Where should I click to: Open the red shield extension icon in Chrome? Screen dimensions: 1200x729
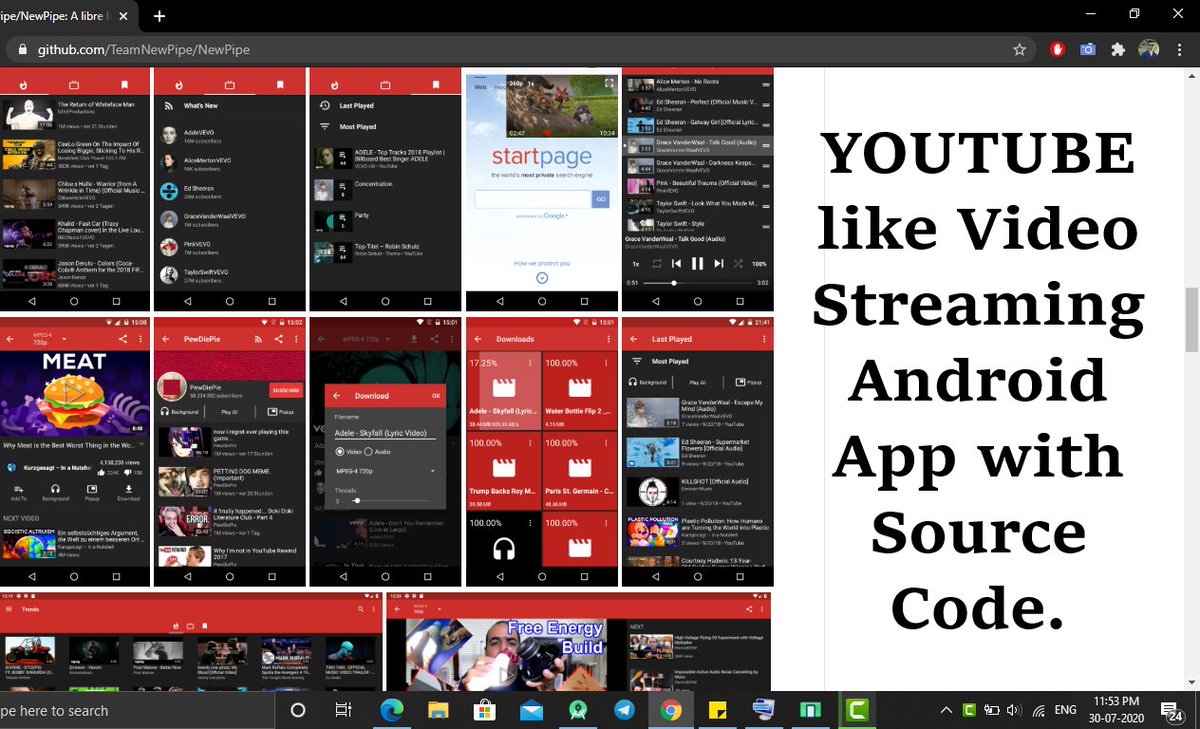pos(1057,49)
